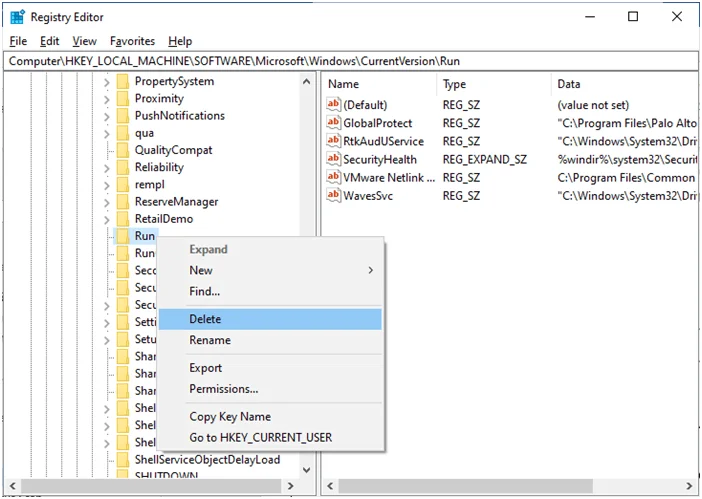Expand the Reliability key
702x499 pixels.
(107, 168)
